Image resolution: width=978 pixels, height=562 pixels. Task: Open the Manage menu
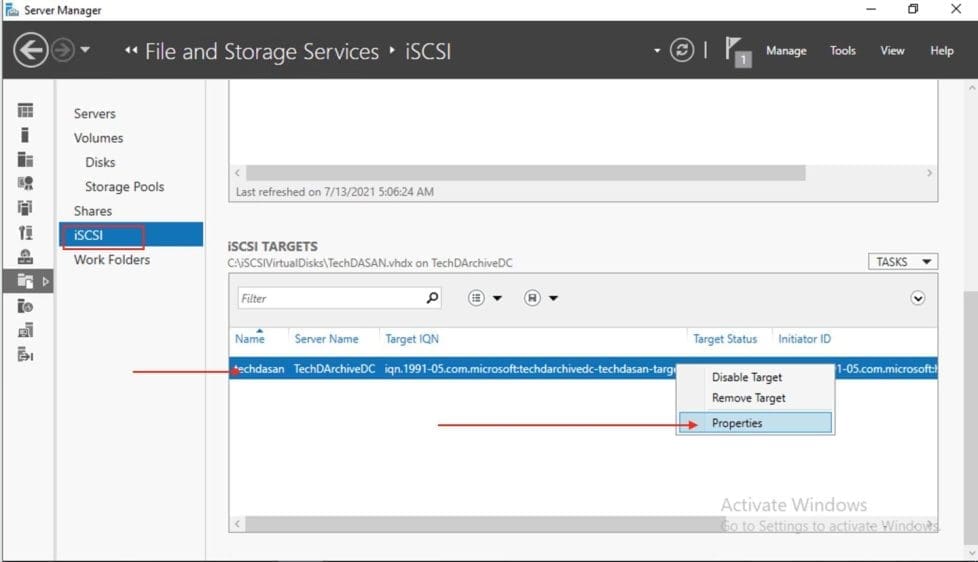point(785,51)
